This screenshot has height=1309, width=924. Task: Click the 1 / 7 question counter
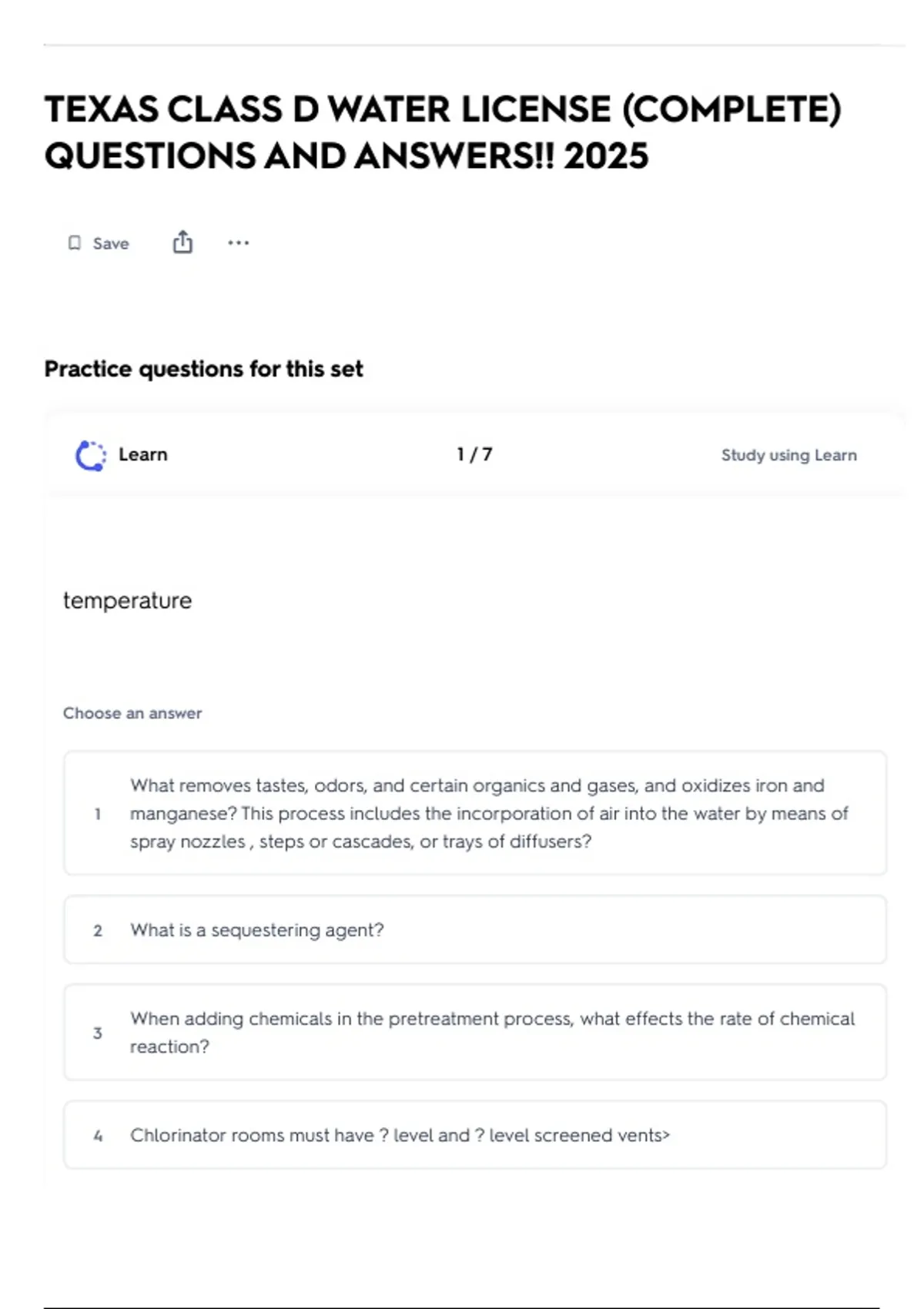click(474, 454)
